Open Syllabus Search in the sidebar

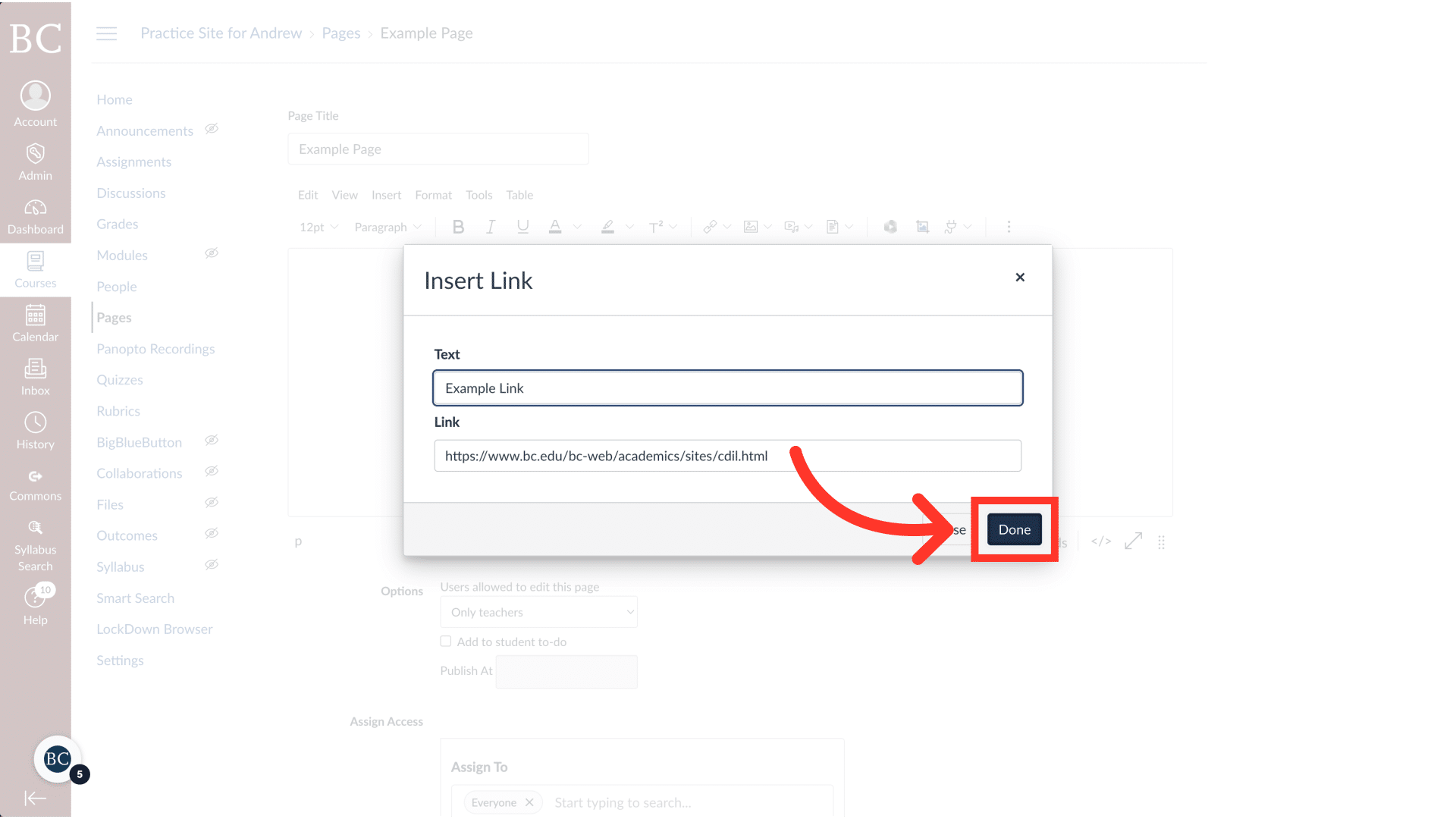[35, 542]
